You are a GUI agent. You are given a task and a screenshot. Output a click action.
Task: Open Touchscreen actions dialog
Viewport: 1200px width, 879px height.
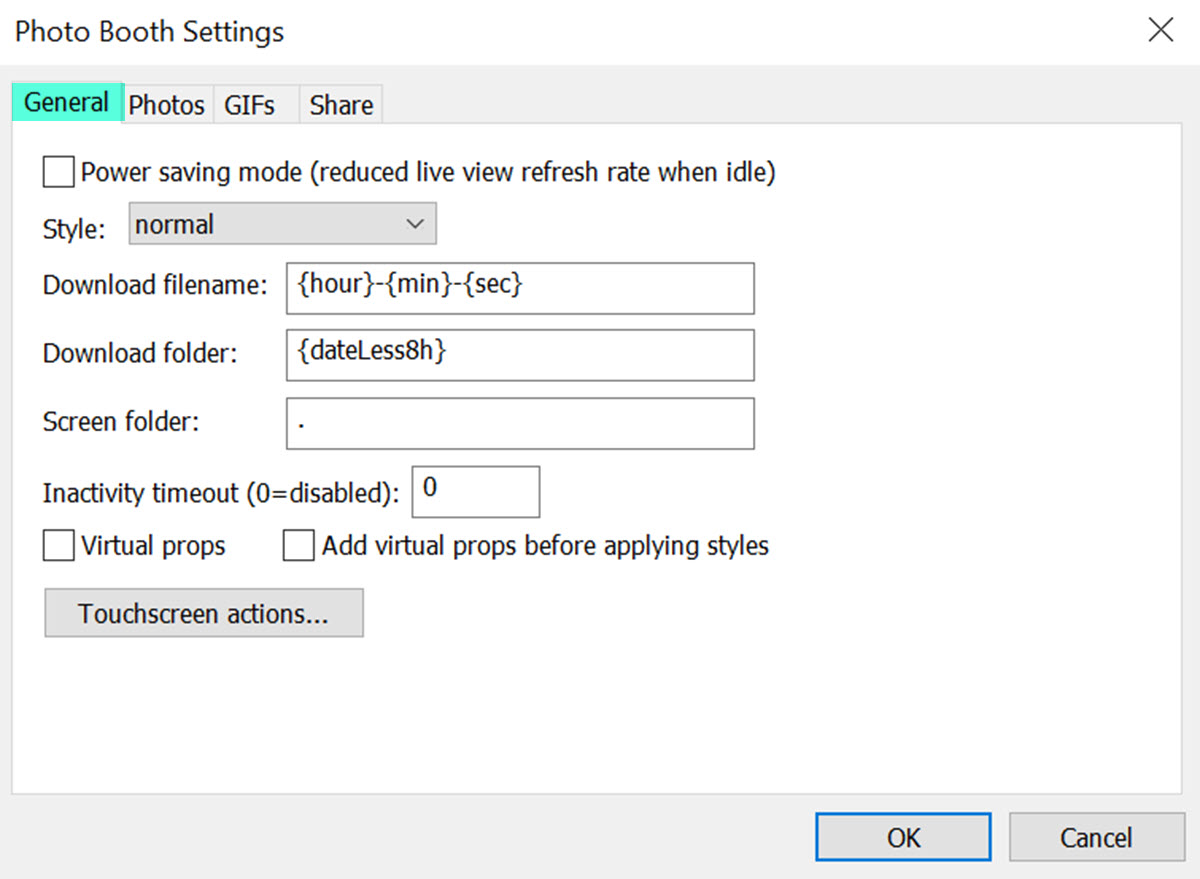click(204, 613)
